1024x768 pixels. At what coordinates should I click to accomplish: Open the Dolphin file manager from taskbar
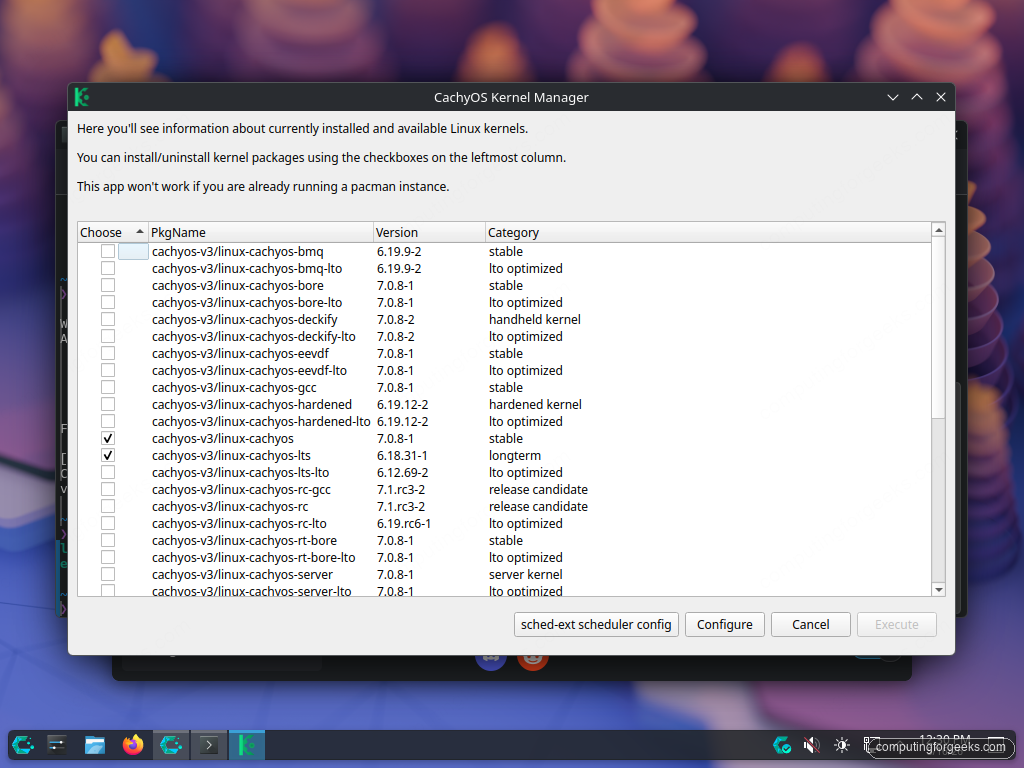95,745
